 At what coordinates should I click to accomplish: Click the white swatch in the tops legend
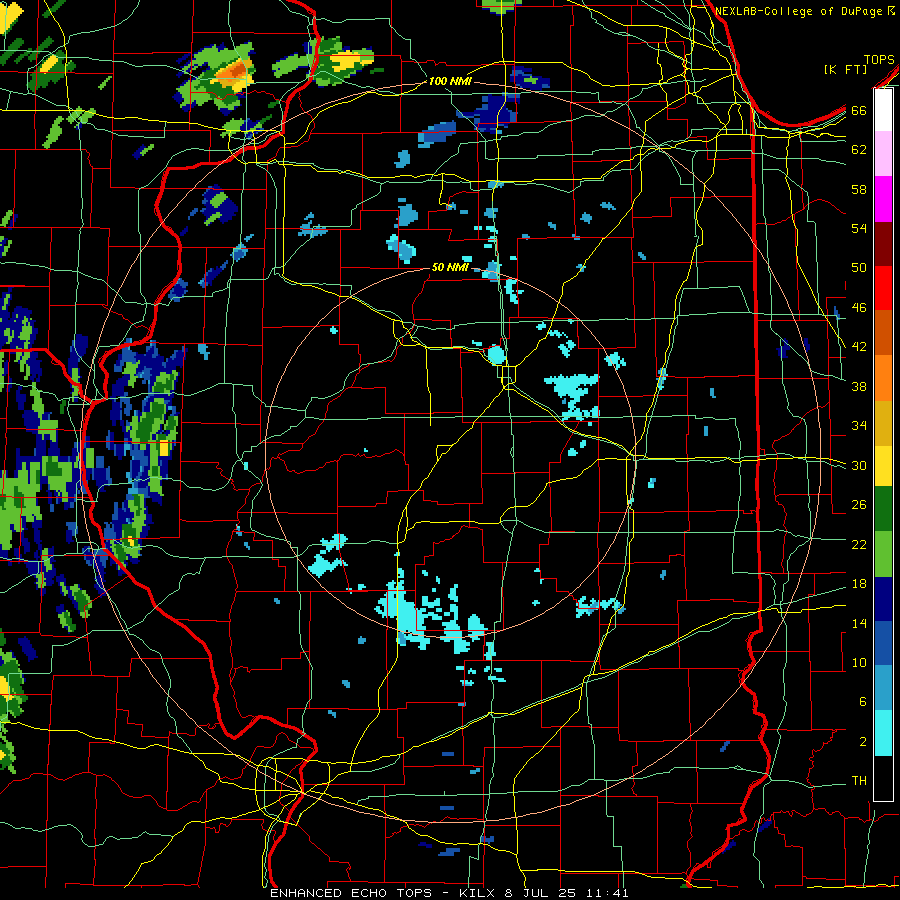[883, 110]
